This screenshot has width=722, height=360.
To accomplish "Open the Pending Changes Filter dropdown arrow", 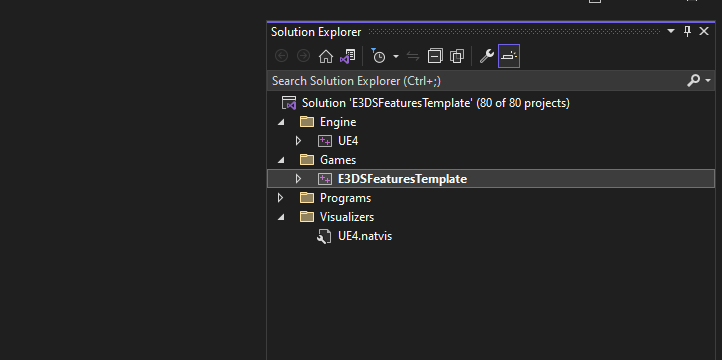I will (x=396, y=56).
